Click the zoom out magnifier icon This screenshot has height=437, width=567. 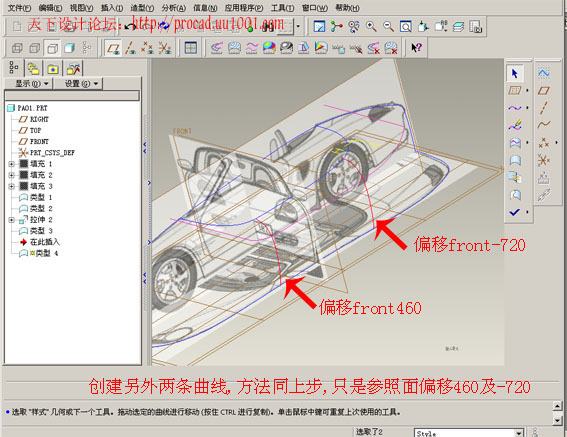click(x=388, y=26)
